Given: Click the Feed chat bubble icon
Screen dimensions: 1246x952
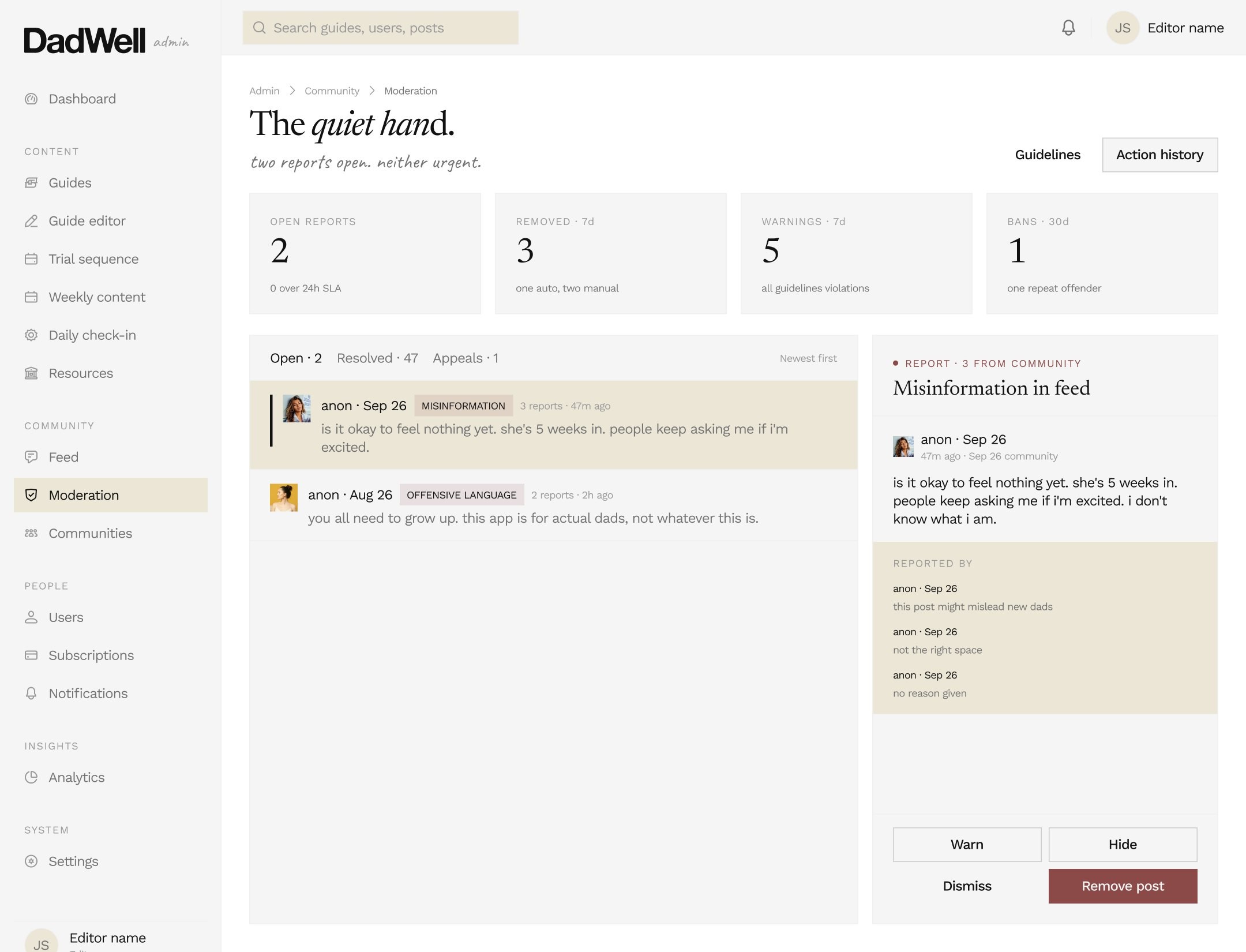Looking at the screenshot, I should pyautogui.click(x=31, y=457).
